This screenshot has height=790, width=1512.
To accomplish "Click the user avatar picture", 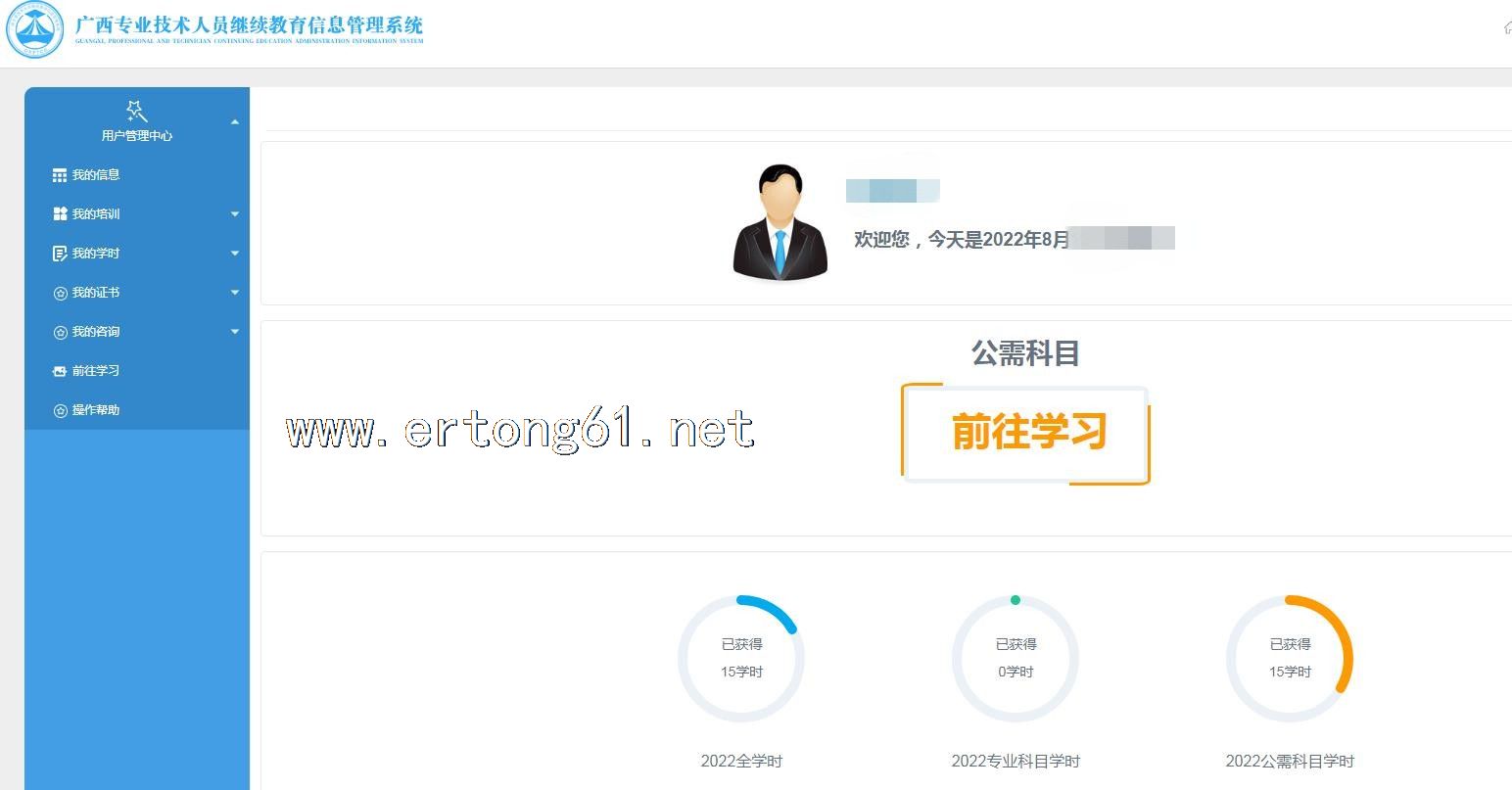I will [x=780, y=223].
